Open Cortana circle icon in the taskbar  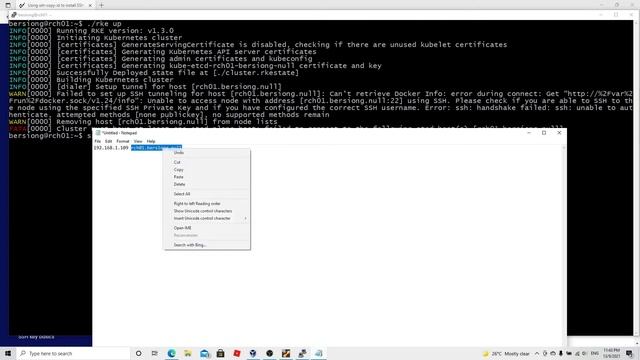point(139,353)
